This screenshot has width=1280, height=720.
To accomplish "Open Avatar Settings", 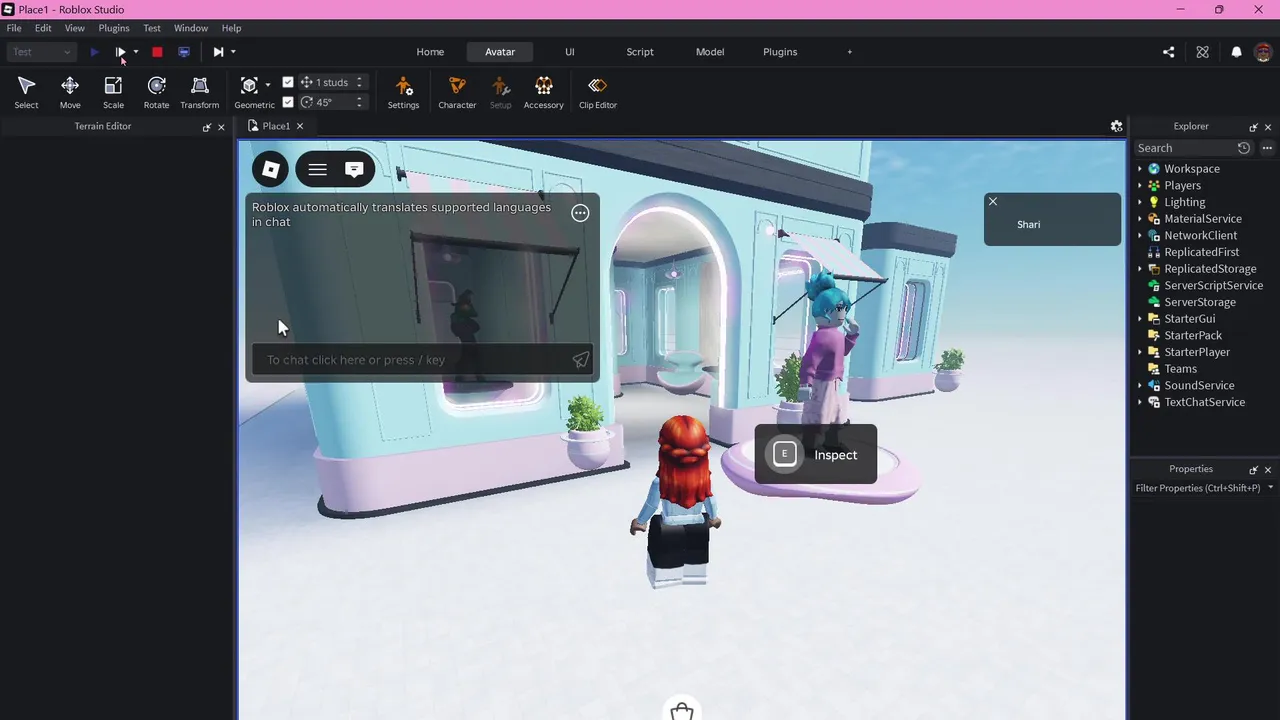I will (403, 92).
